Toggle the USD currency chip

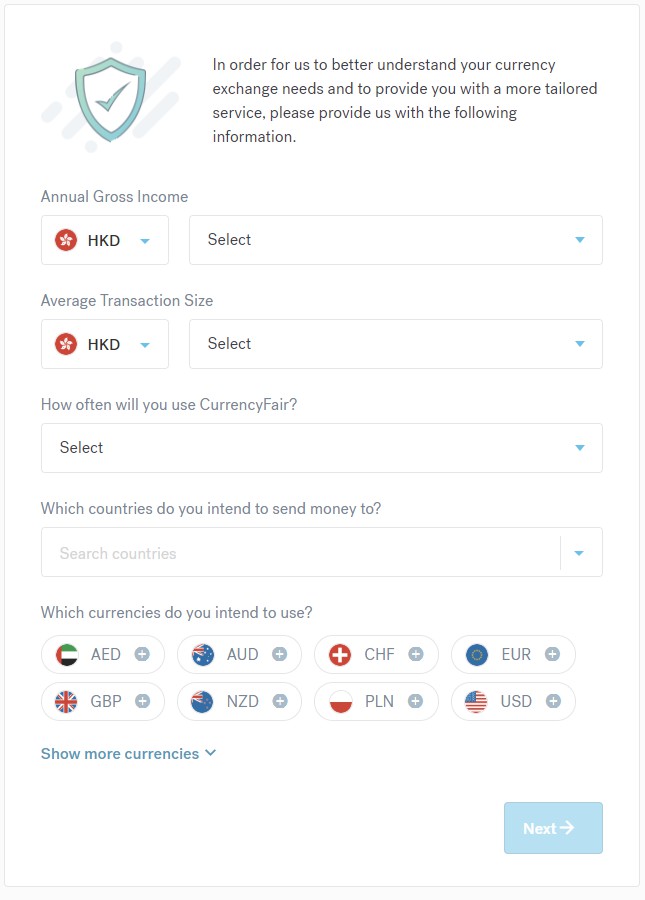[513, 701]
